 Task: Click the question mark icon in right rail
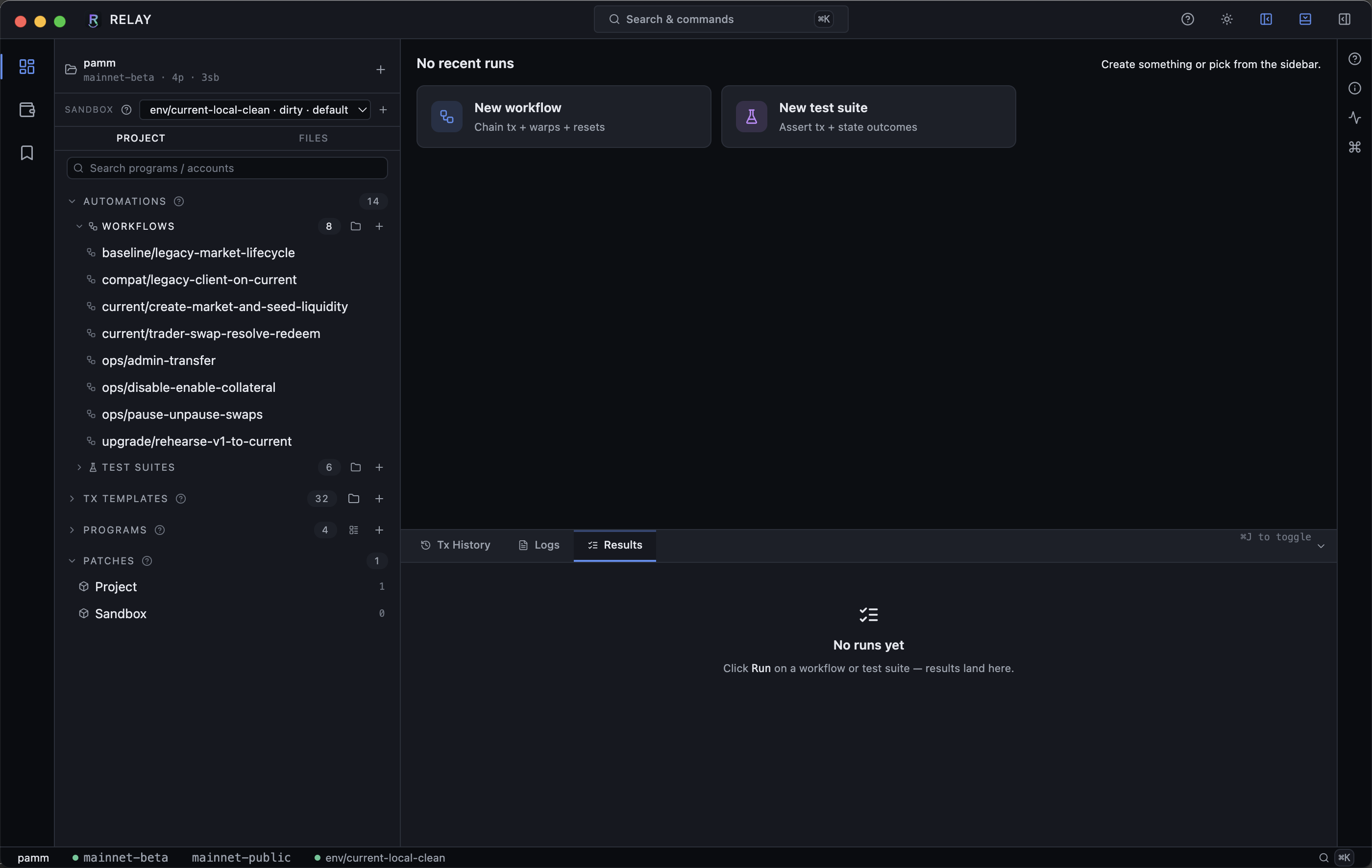click(x=1355, y=59)
